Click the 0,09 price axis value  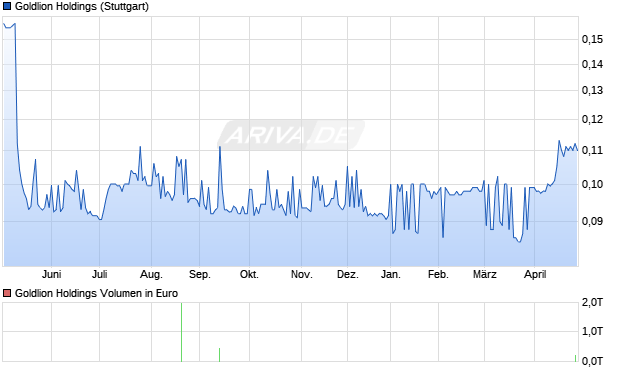(592, 221)
